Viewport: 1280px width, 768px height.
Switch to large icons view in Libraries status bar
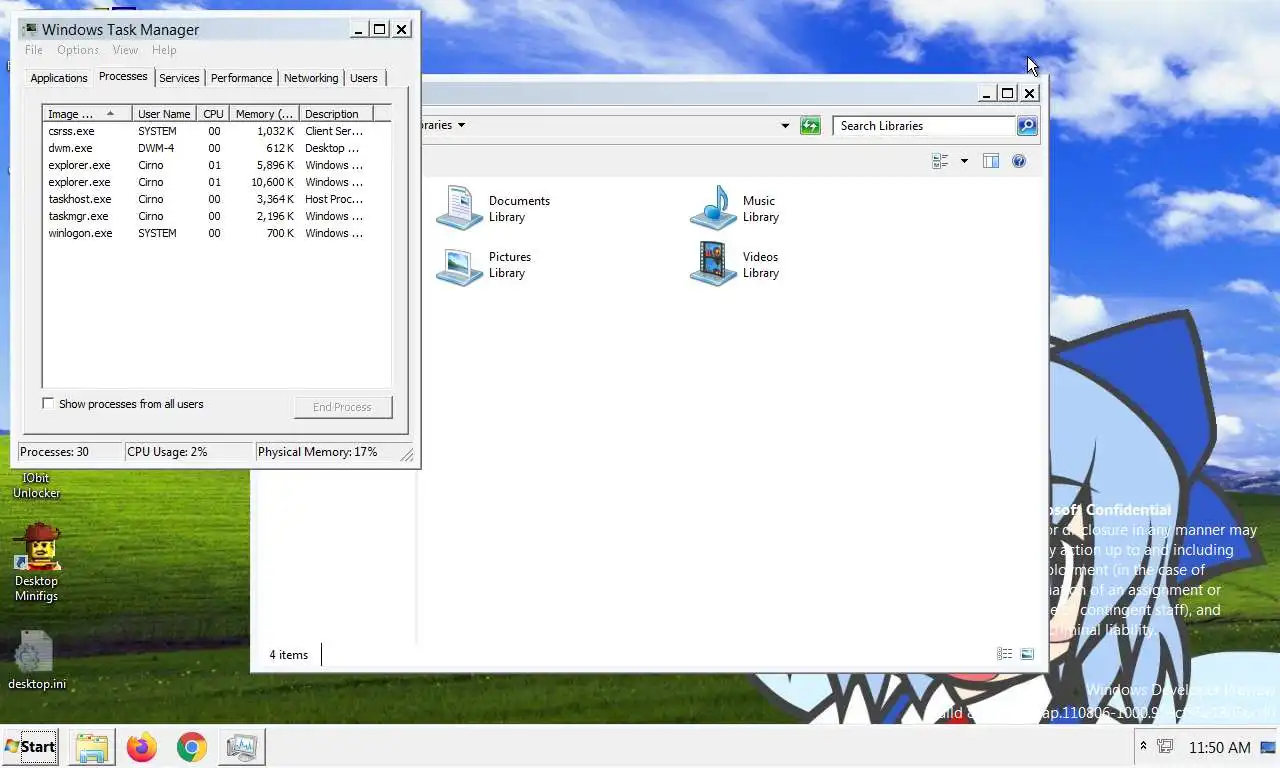click(x=1027, y=654)
